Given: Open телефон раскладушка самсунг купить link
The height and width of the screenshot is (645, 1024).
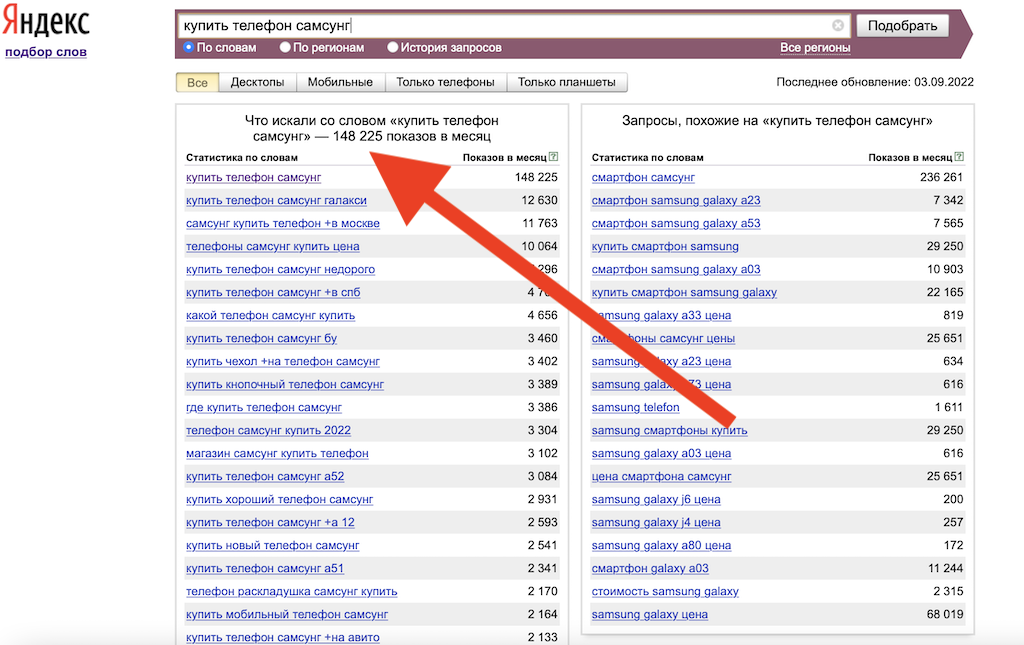Looking at the screenshot, I should click(x=292, y=591).
